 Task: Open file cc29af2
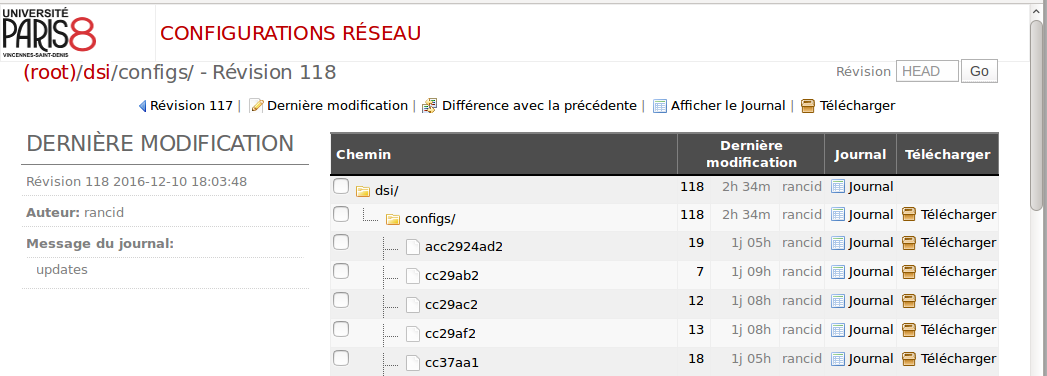(x=451, y=334)
